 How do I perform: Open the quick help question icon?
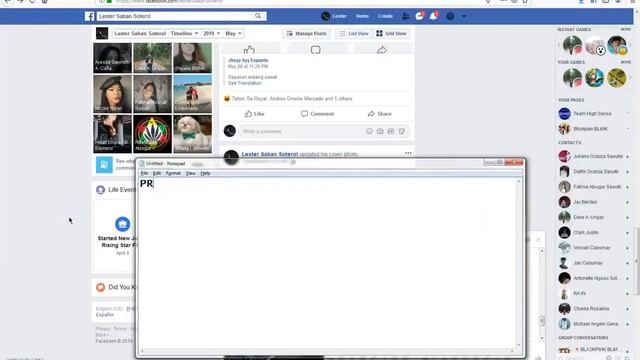coord(450,16)
